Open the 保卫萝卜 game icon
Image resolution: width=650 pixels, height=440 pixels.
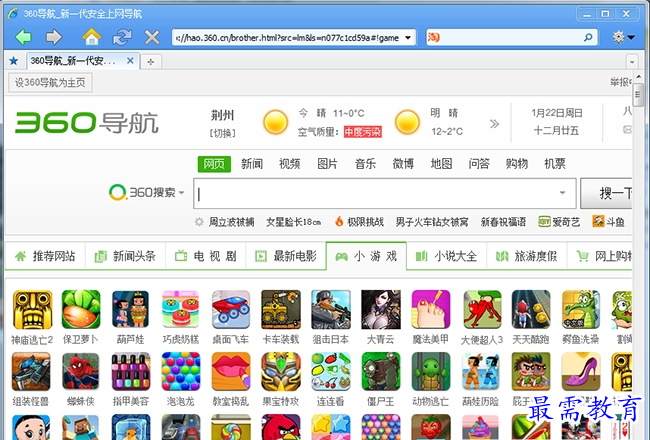click(81, 310)
